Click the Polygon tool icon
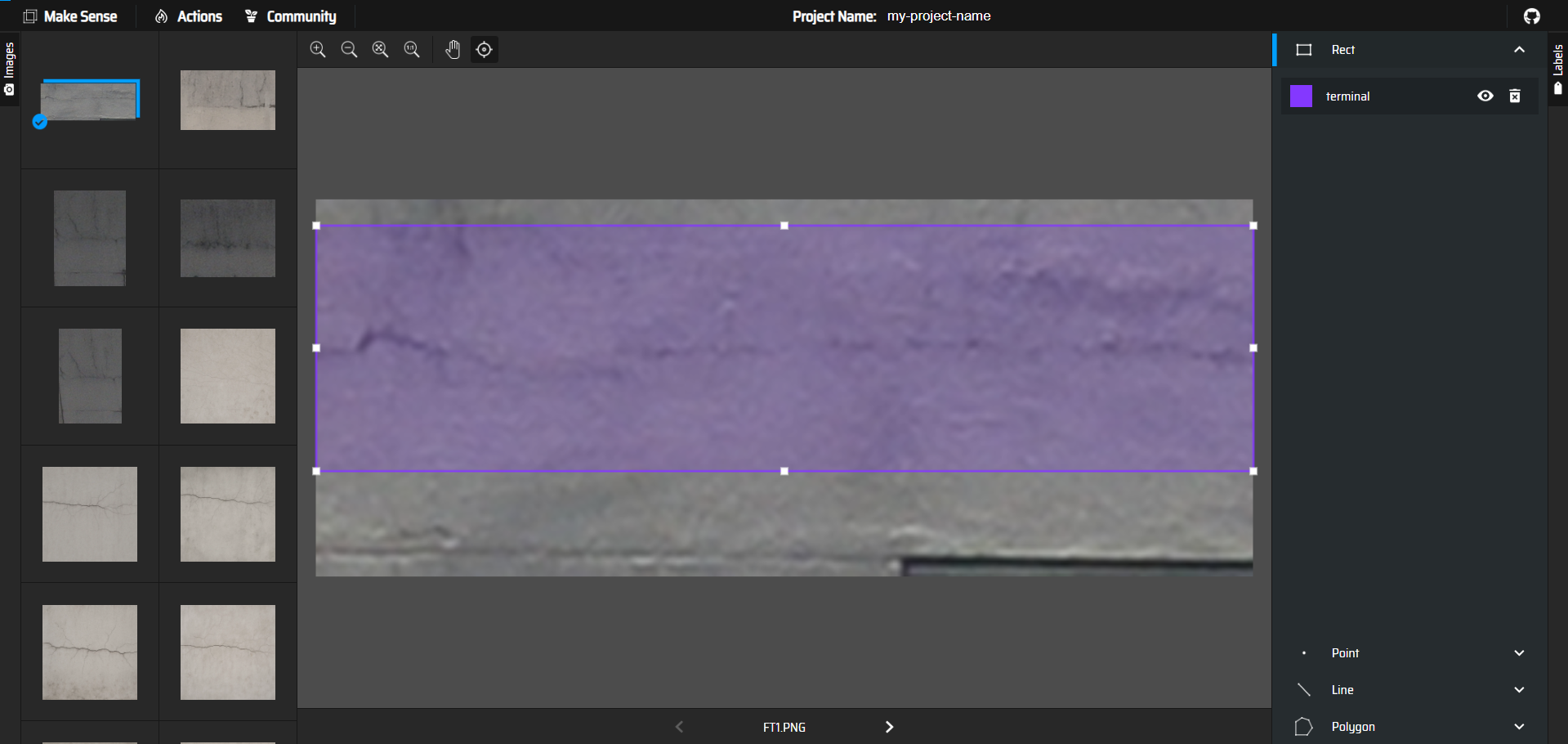The image size is (1568, 744). (x=1304, y=727)
